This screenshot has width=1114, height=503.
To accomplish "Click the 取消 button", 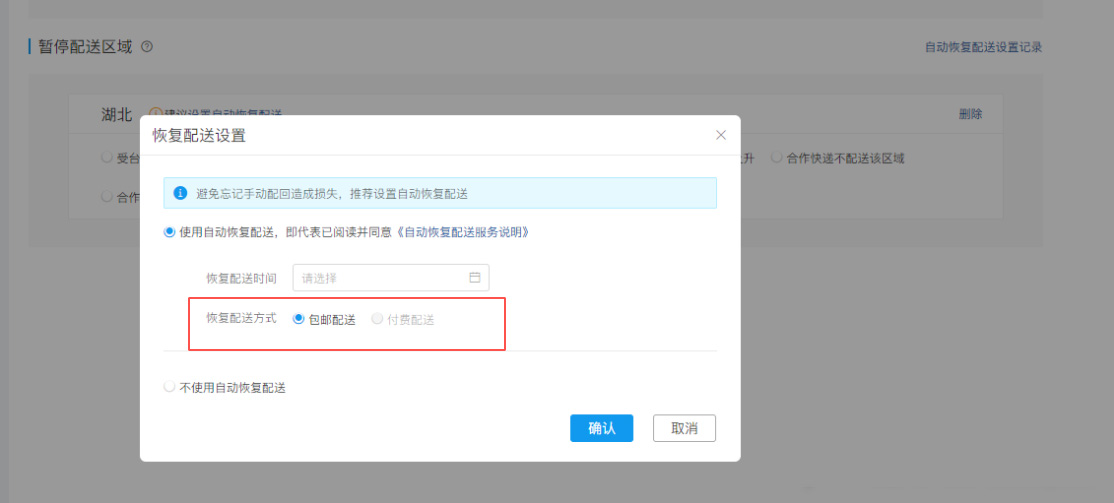I will coord(684,428).
